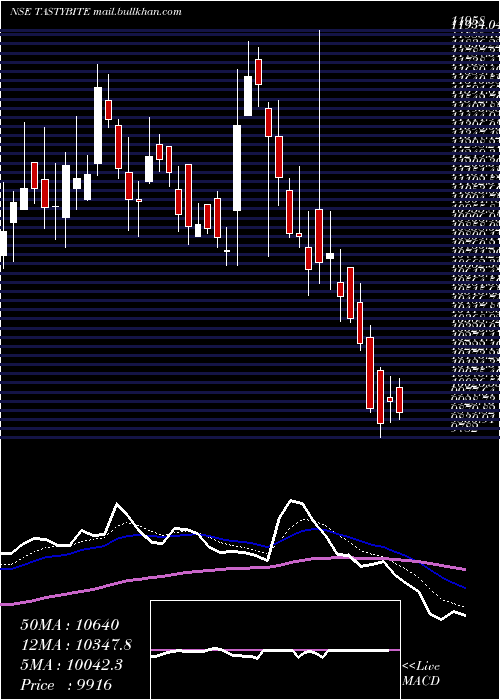Select the 12MA : 10347.8 readout
This screenshot has width=500, height=700.
tap(76, 645)
